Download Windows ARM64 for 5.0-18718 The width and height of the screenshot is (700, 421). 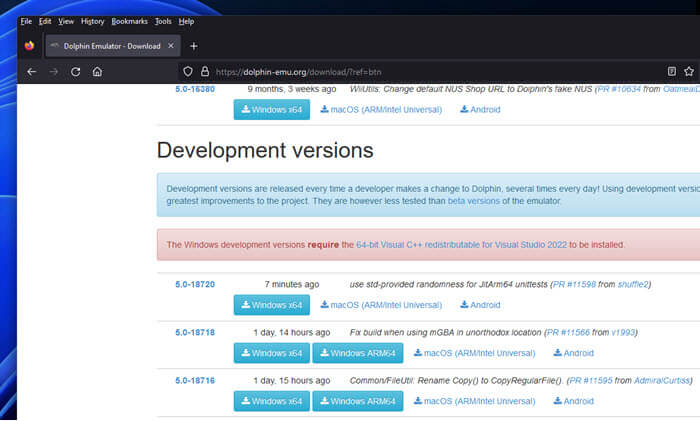[x=358, y=353]
